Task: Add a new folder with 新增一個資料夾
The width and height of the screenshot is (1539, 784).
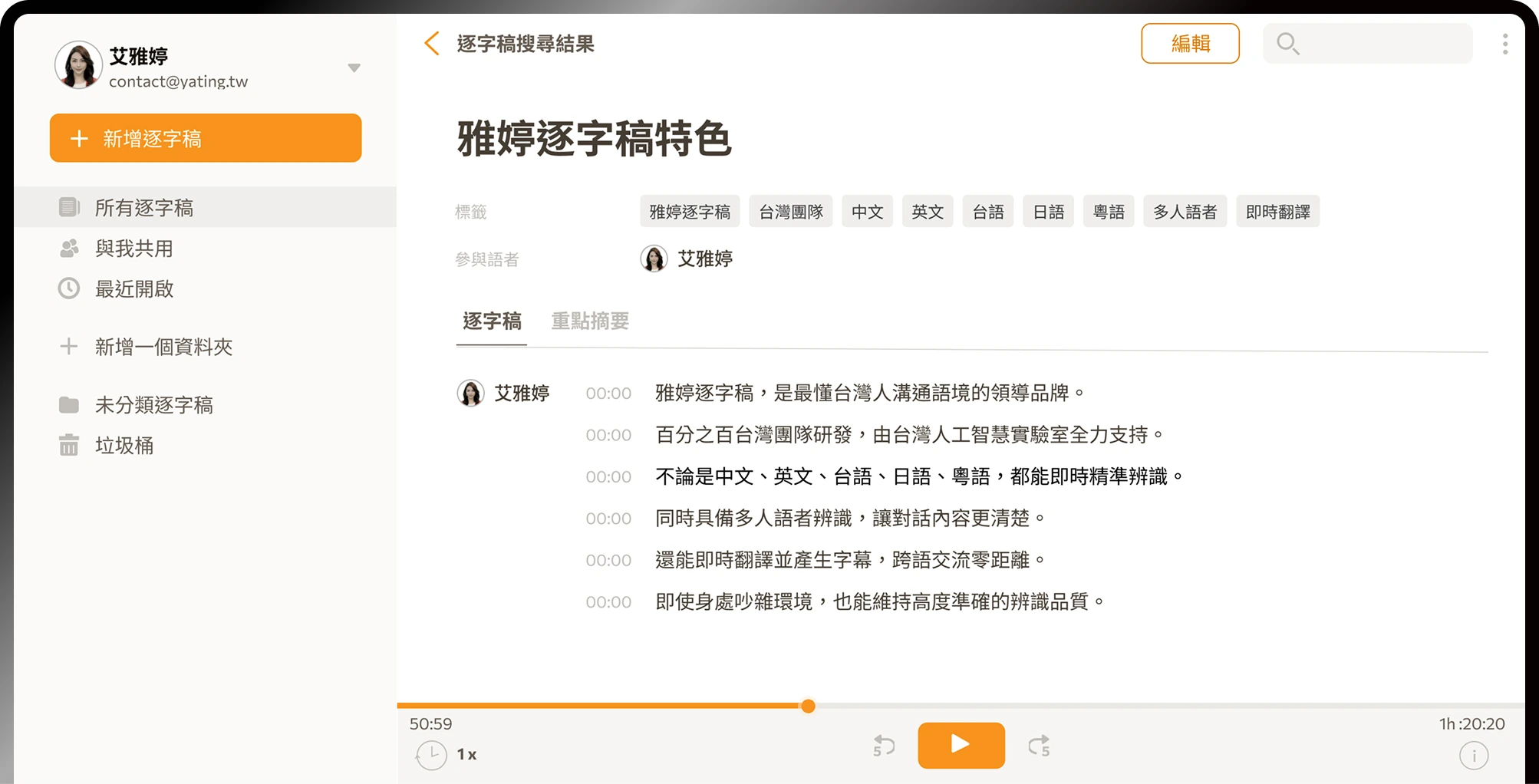Action: pyautogui.click(x=163, y=347)
